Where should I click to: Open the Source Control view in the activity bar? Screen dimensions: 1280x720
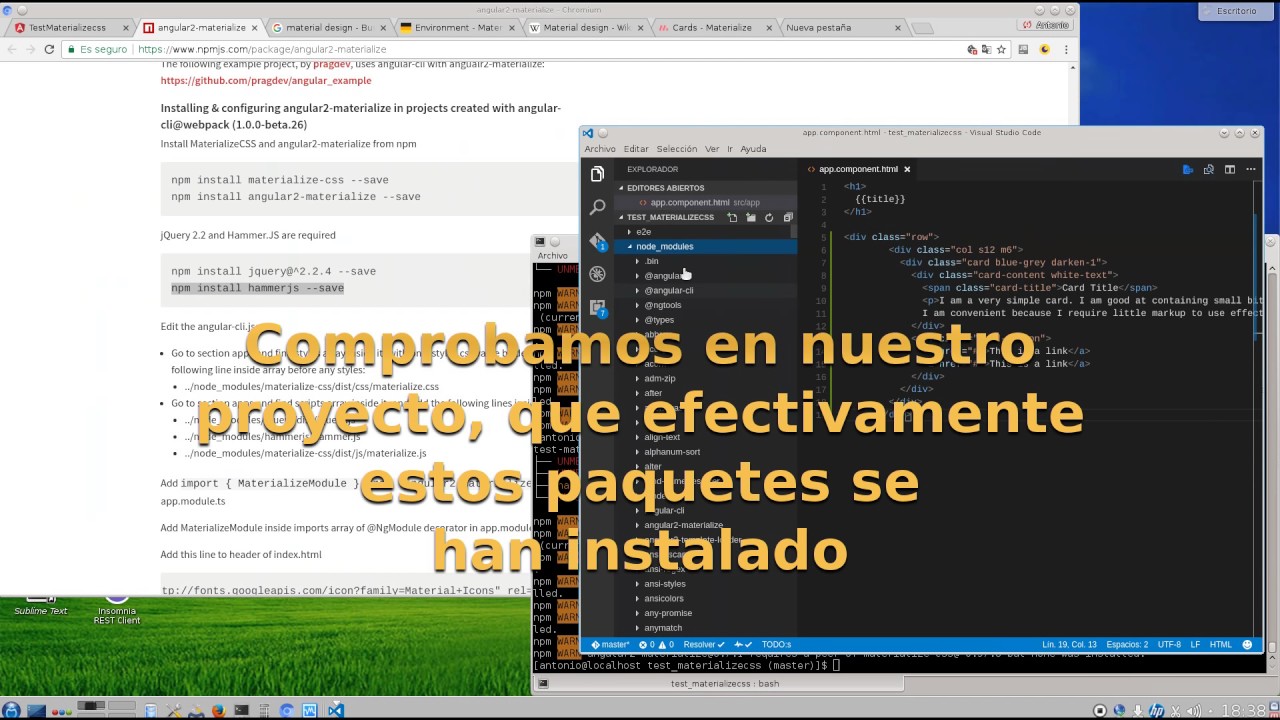coord(597,241)
